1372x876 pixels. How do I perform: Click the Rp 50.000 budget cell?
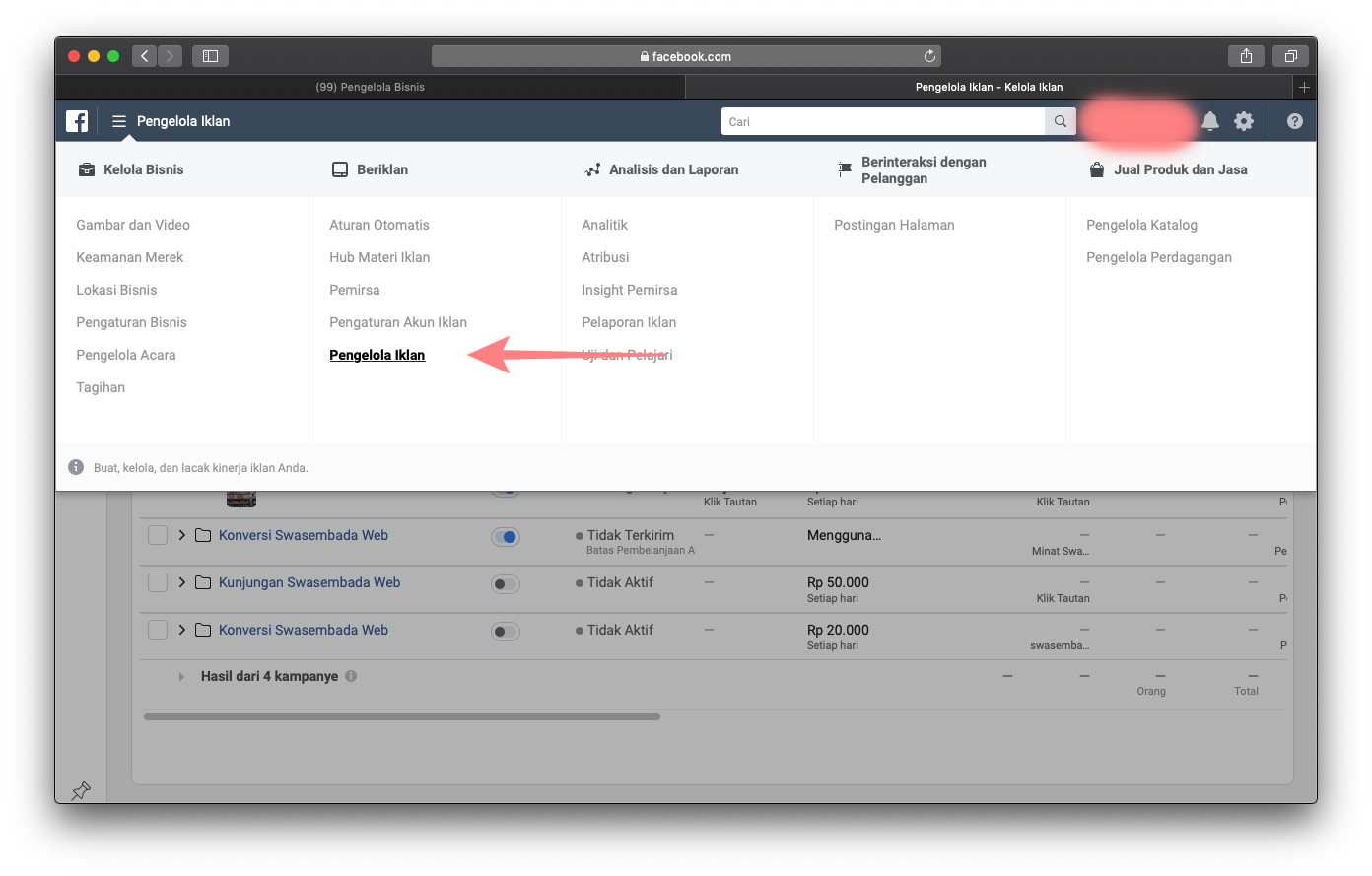(838, 582)
